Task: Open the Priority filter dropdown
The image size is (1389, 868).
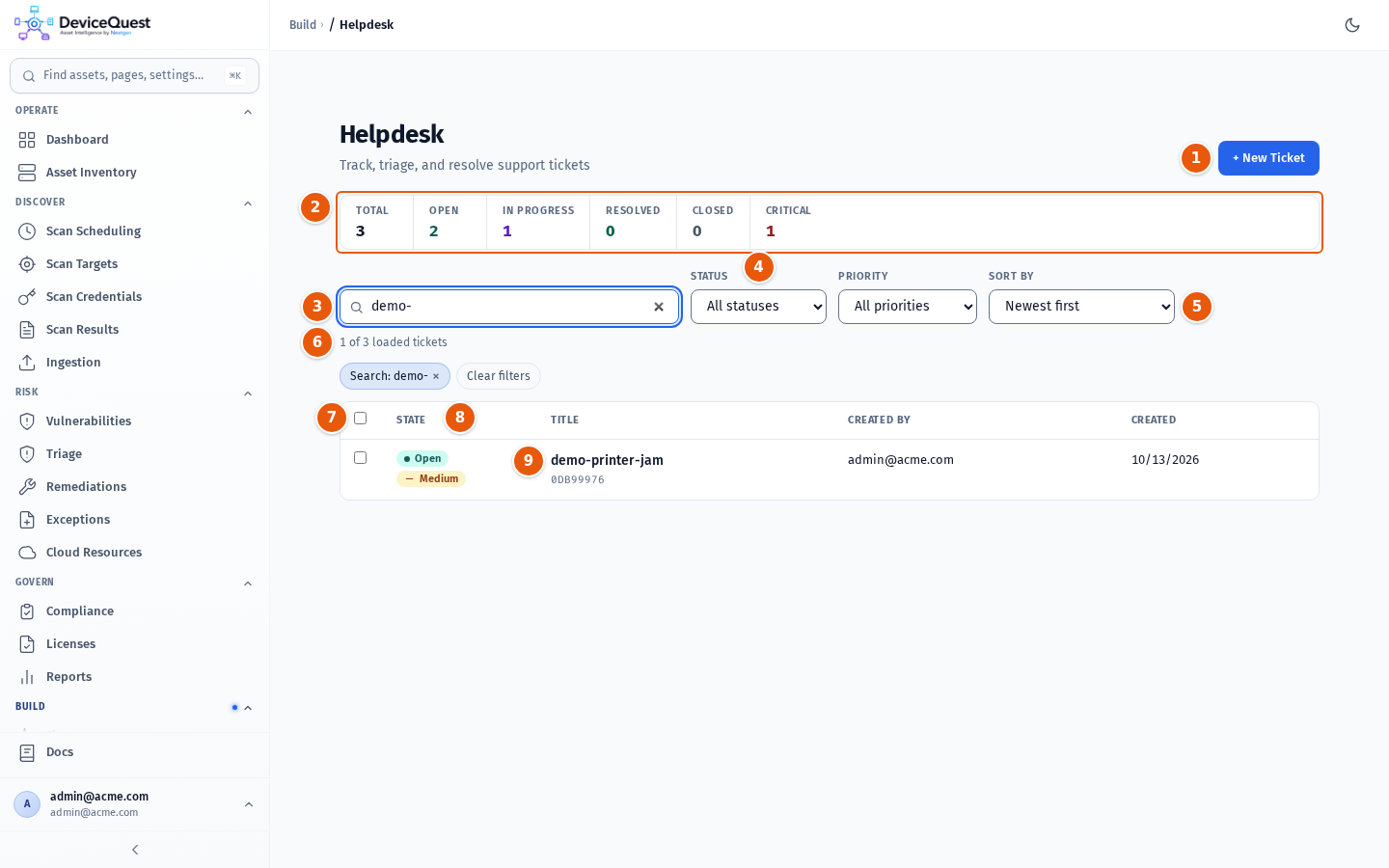Action: pyautogui.click(x=908, y=307)
